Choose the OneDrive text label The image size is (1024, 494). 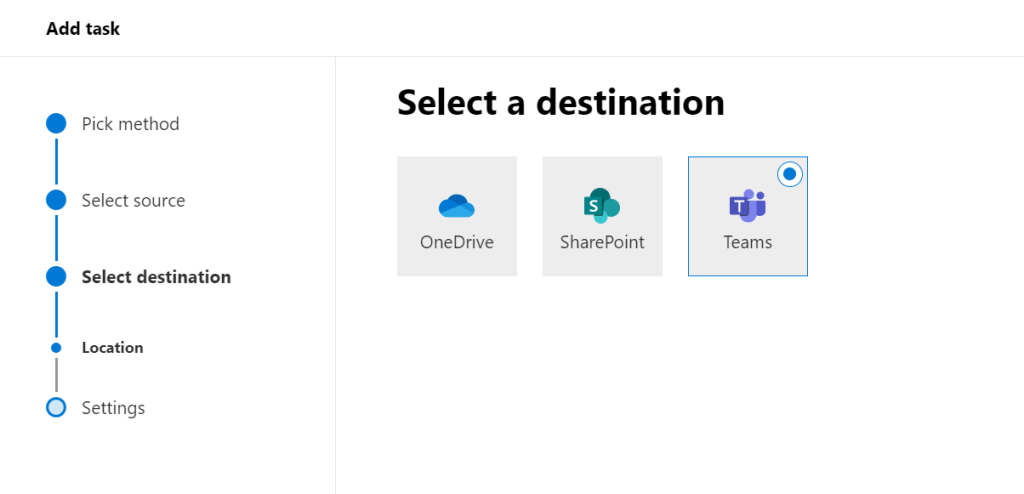pos(457,242)
